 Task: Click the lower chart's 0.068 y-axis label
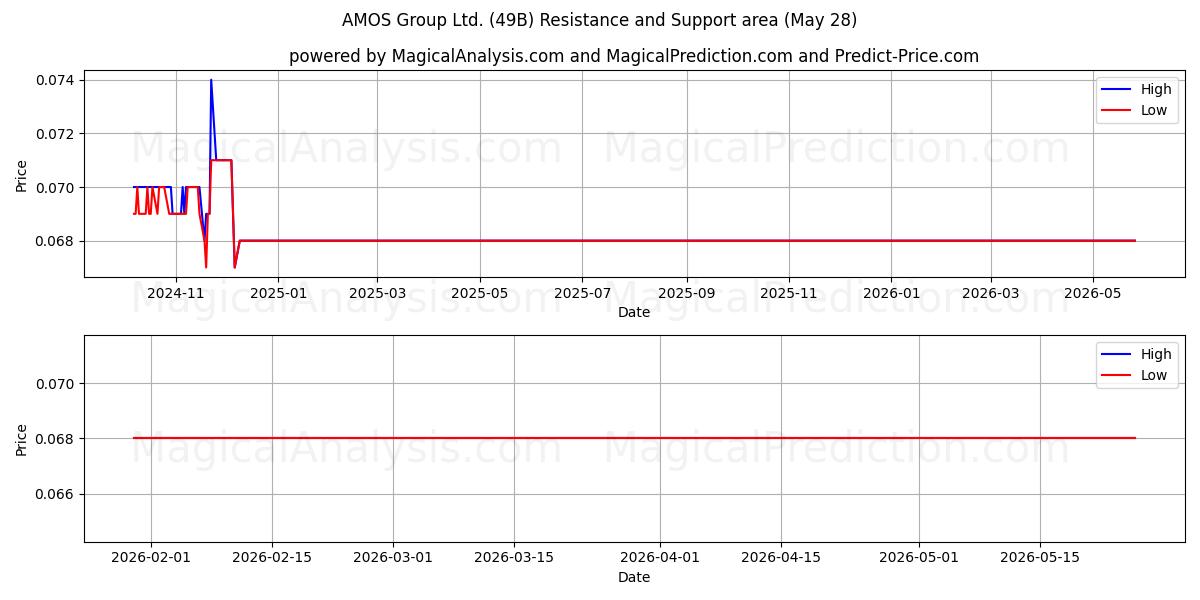click(x=56, y=439)
